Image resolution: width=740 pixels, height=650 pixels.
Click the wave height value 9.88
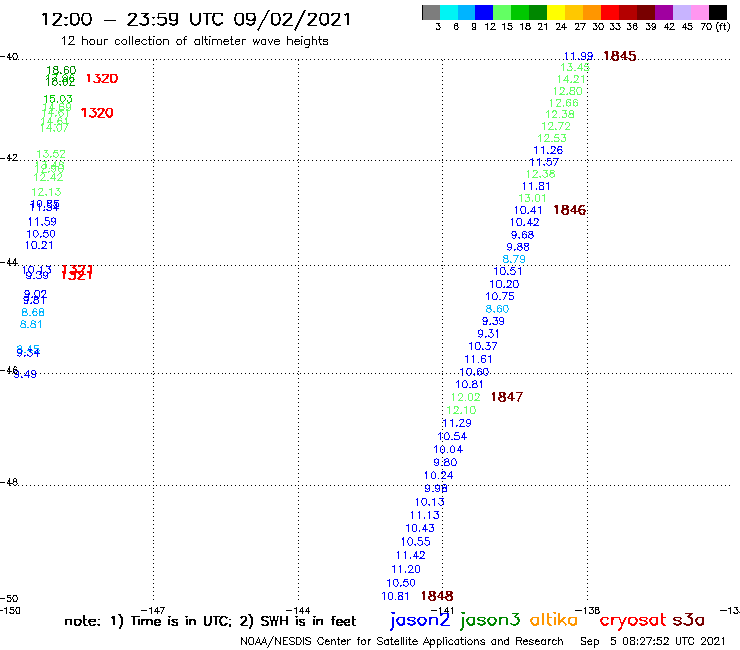pos(518,247)
